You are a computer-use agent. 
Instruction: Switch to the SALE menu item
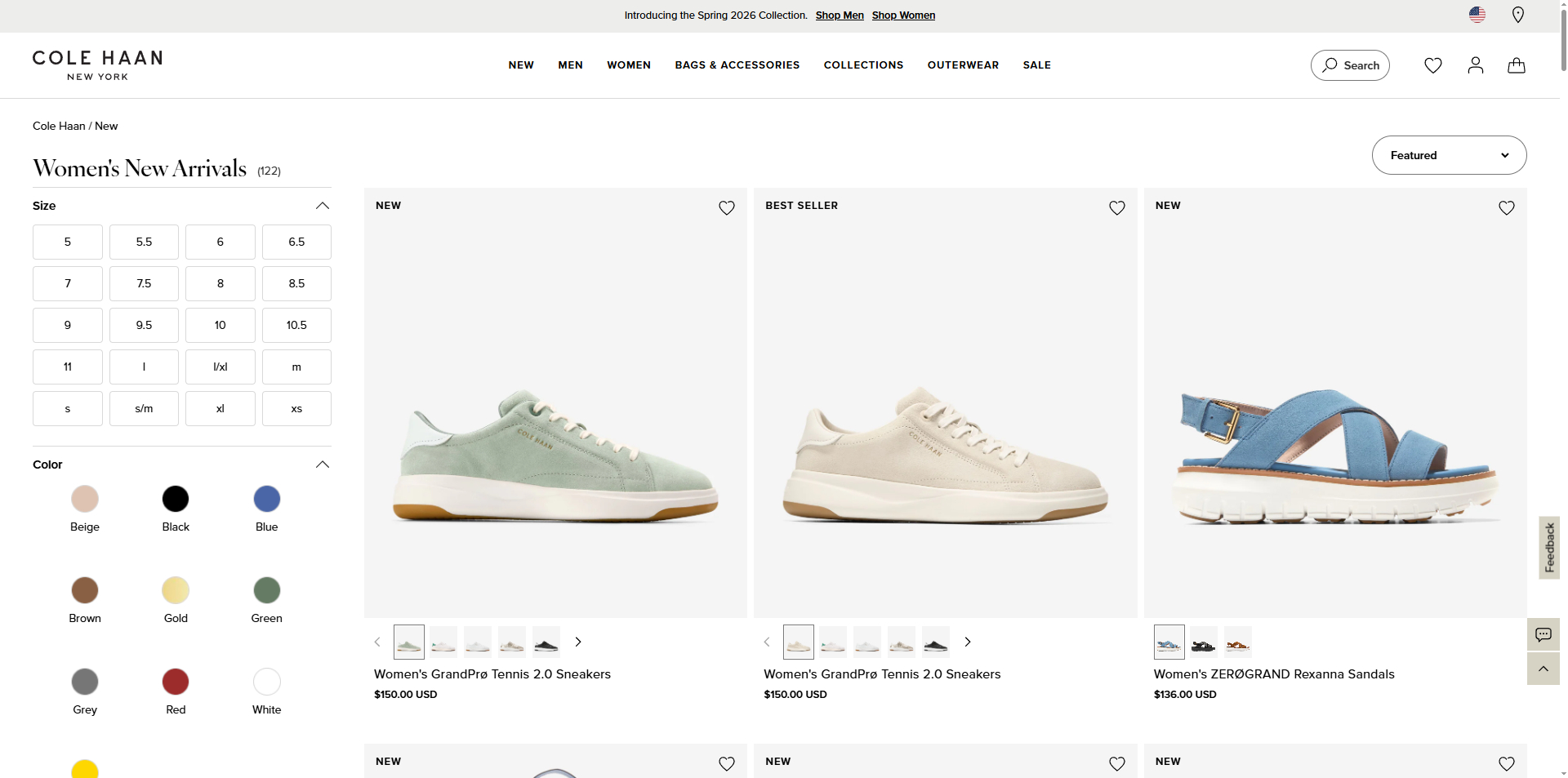click(x=1036, y=65)
